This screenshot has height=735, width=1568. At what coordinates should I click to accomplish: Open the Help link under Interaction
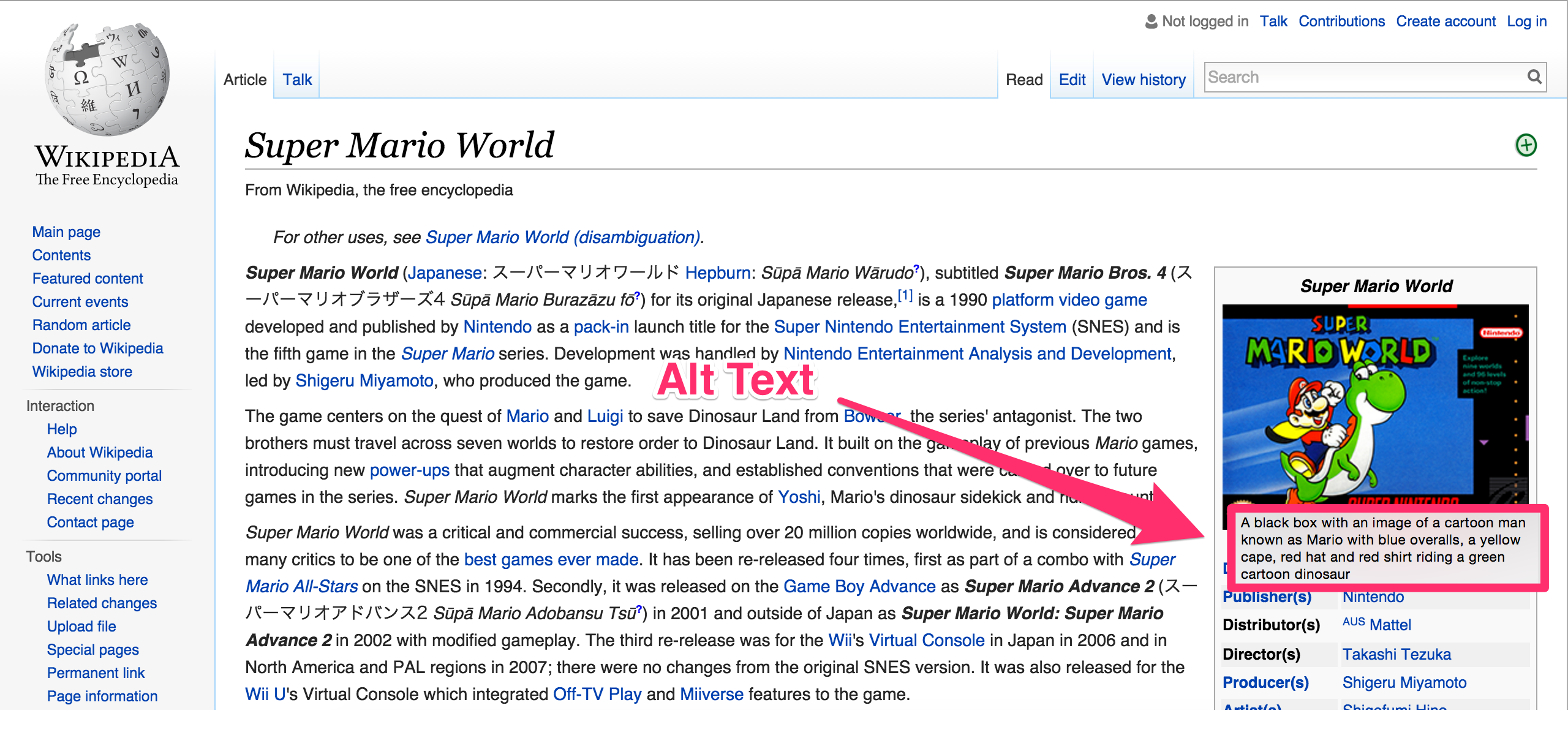tap(62, 429)
